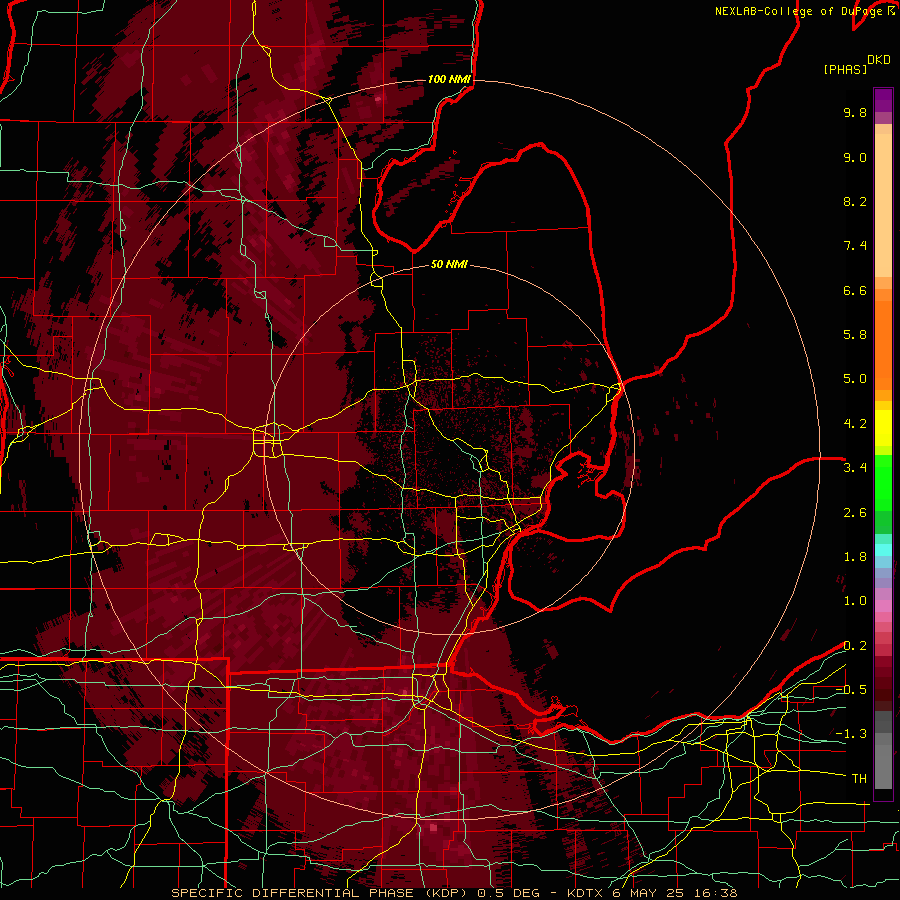Click the 1.8 value on the color scale
Image resolution: width=900 pixels, height=900 pixels.
pyautogui.click(x=855, y=557)
